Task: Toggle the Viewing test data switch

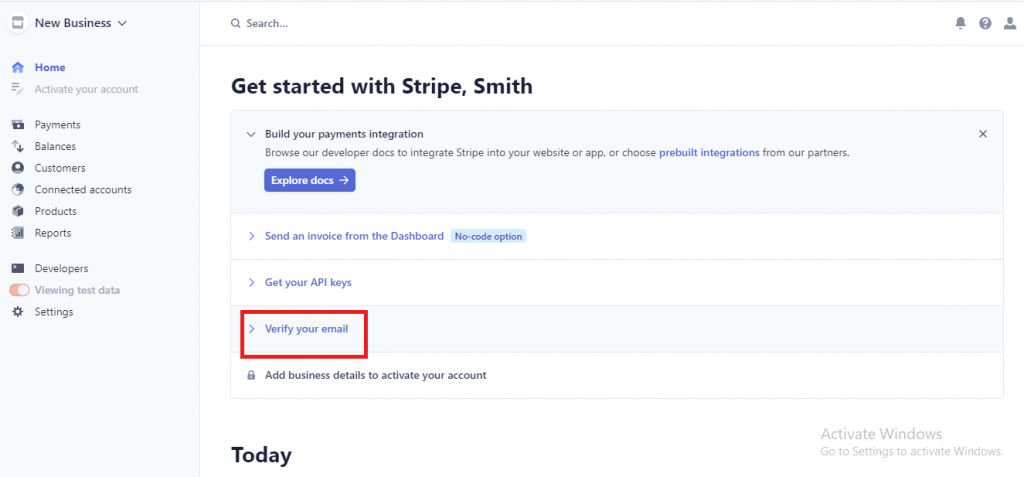Action: 19,290
